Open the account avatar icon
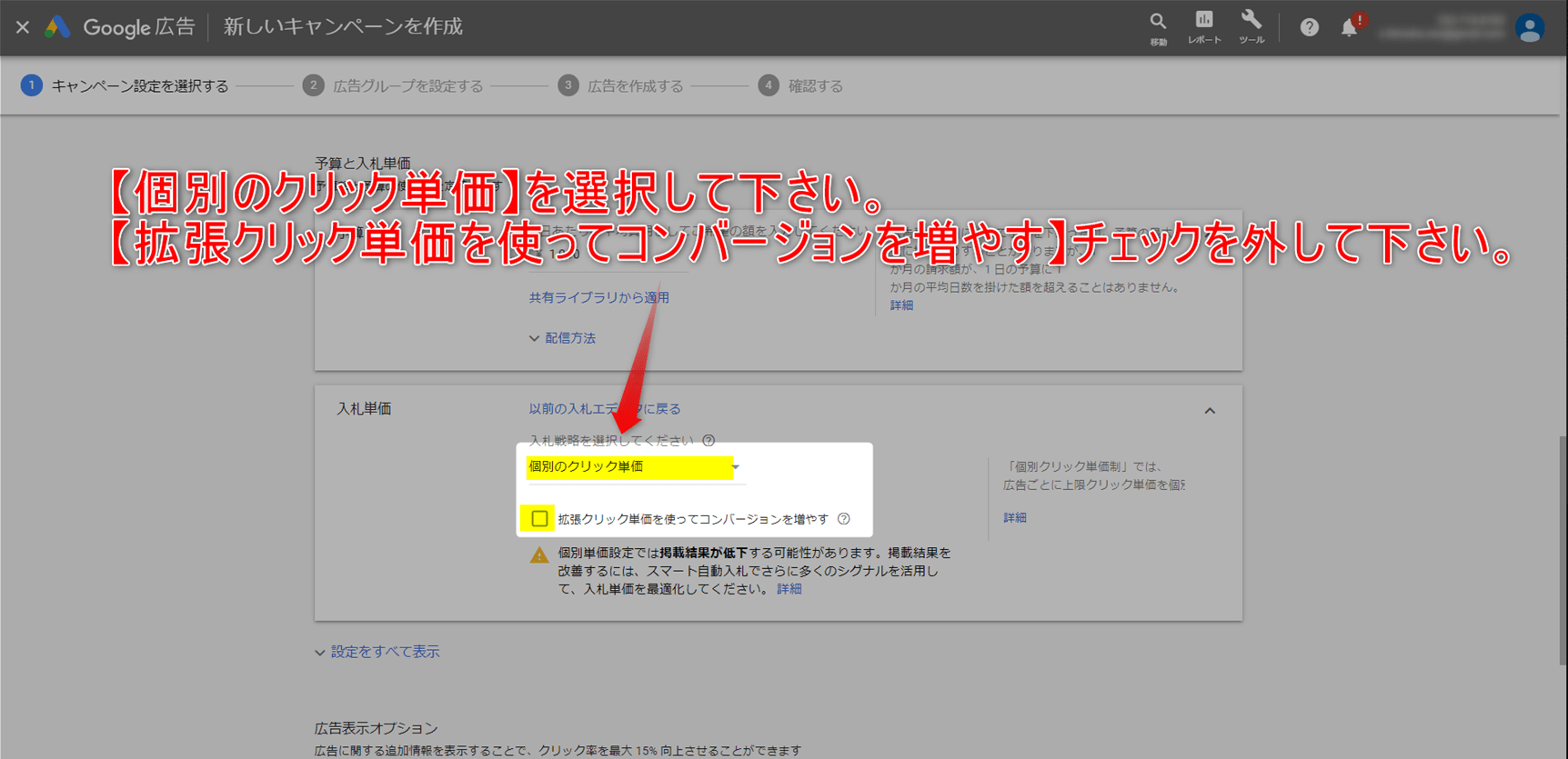1568x759 pixels. [1530, 28]
